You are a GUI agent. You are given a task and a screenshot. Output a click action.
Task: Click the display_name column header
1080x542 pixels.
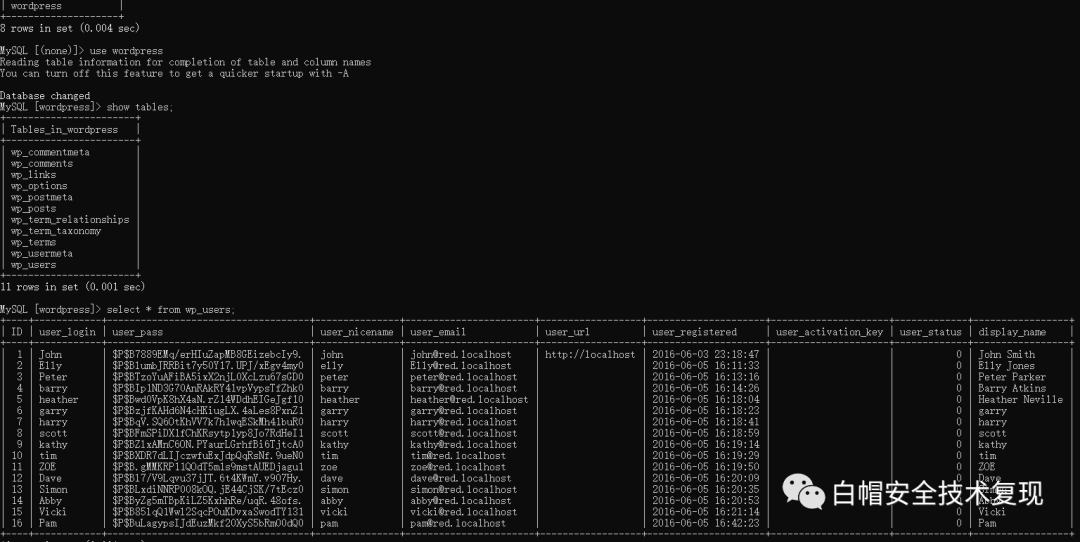point(1012,332)
